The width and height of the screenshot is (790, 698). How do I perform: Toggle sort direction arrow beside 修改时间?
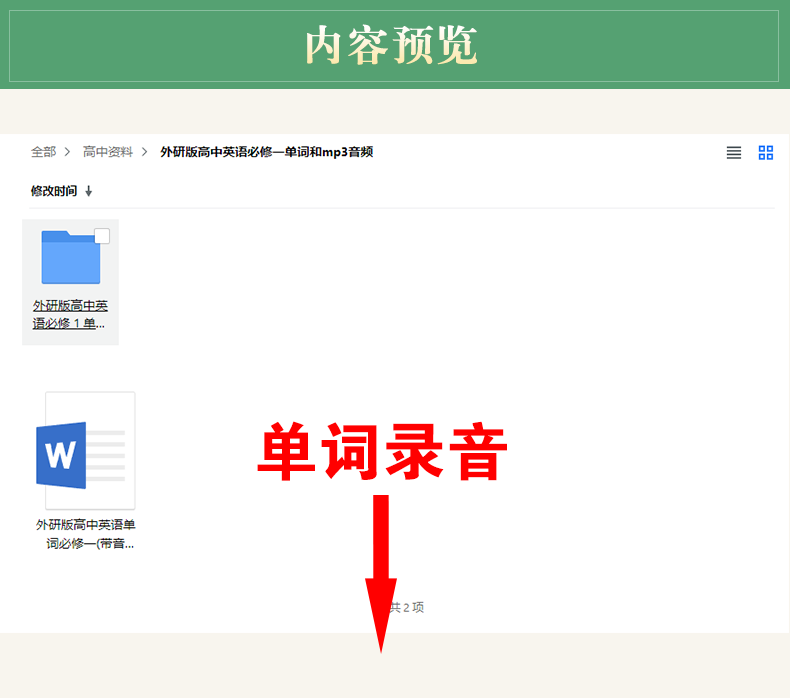pyautogui.click(x=89, y=191)
